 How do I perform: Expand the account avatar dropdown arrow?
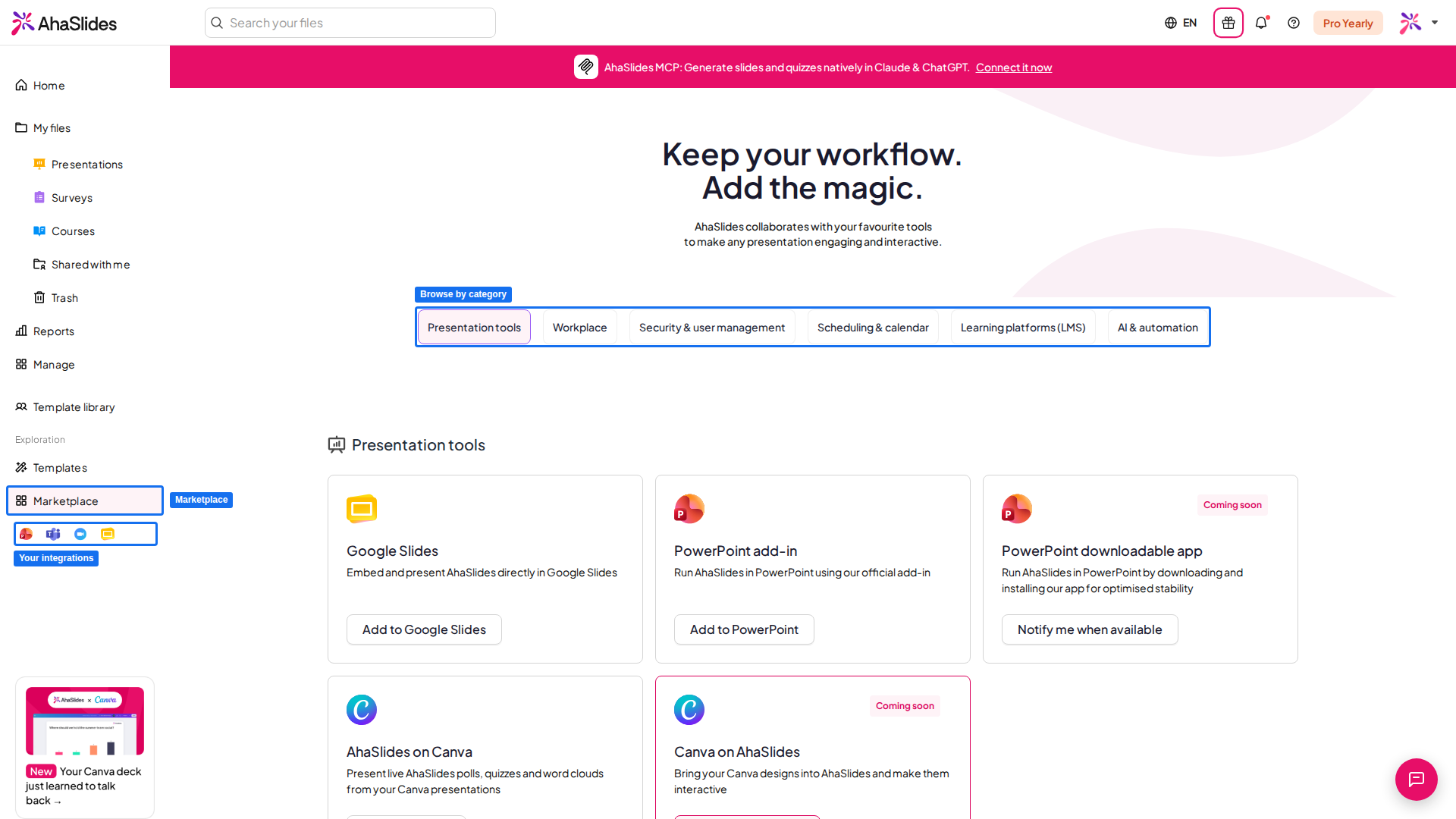click(x=1435, y=23)
